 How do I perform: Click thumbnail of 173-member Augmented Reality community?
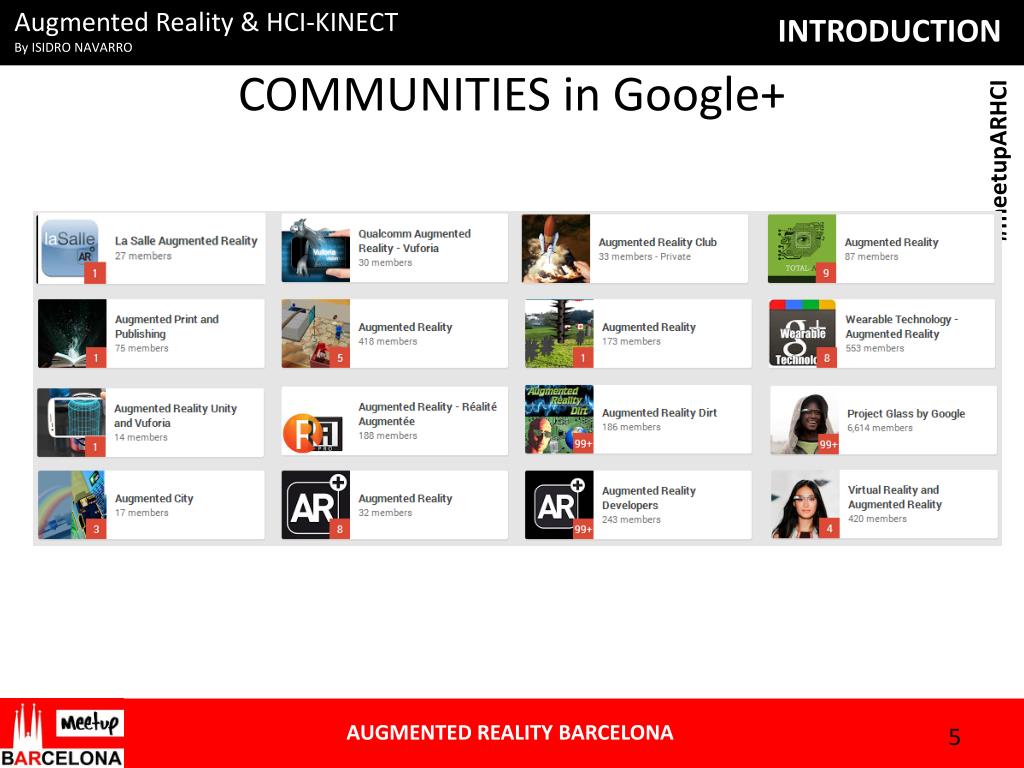point(559,334)
